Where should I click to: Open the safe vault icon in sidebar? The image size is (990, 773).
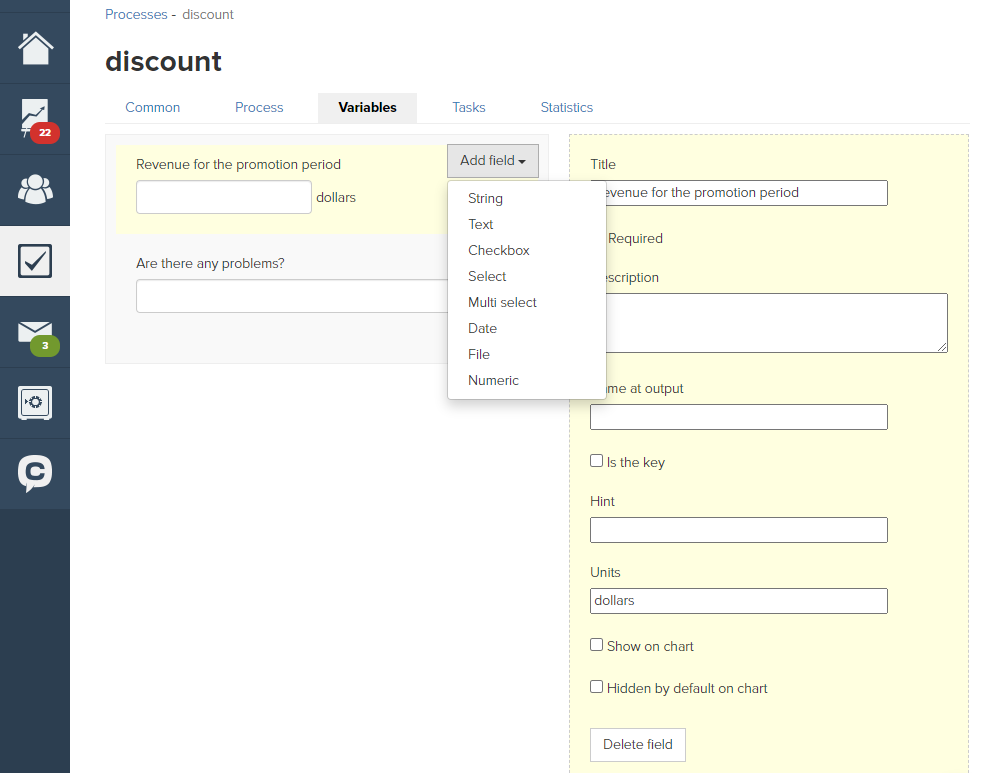(35, 403)
